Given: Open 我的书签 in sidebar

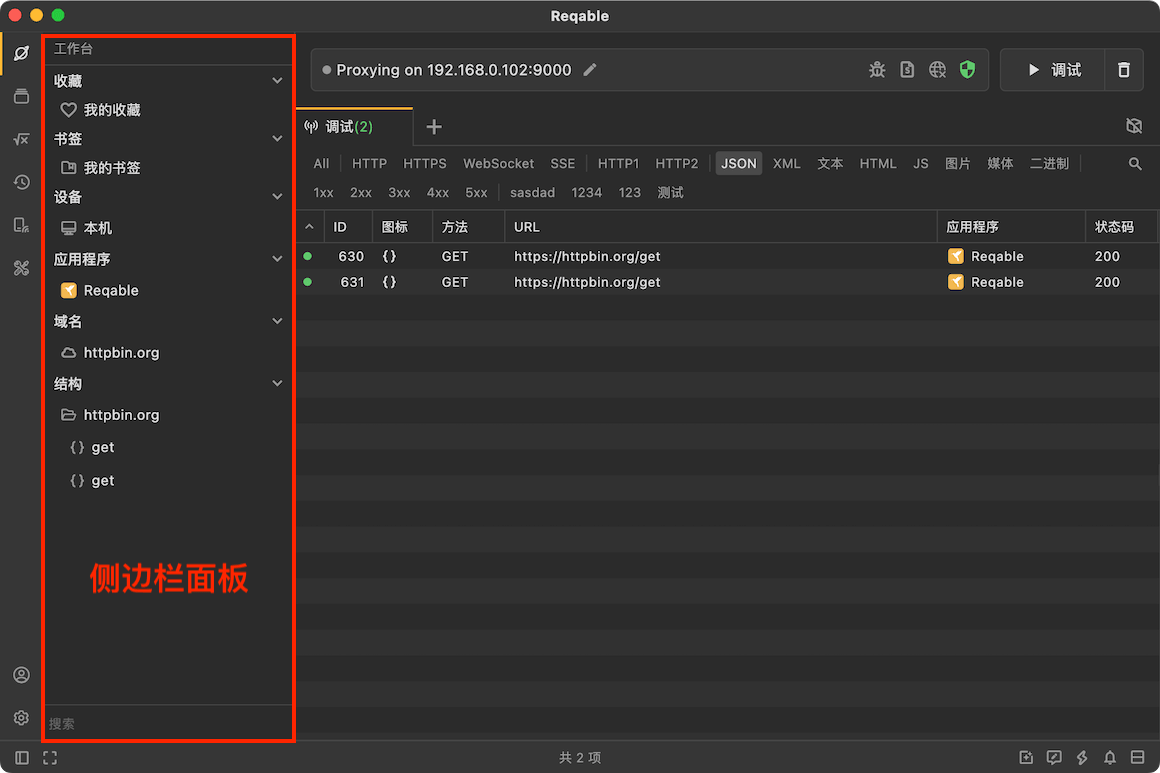Looking at the screenshot, I should pyautogui.click(x=112, y=168).
